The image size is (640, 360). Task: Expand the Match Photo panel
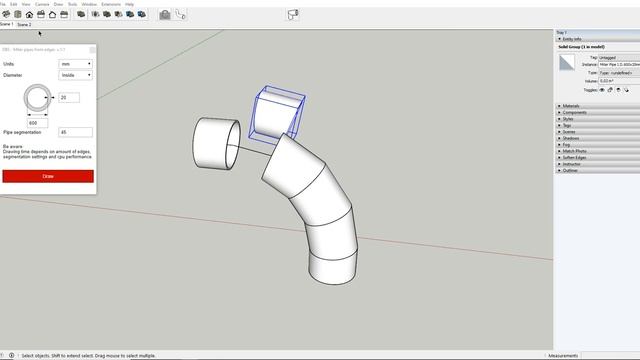point(598,151)
